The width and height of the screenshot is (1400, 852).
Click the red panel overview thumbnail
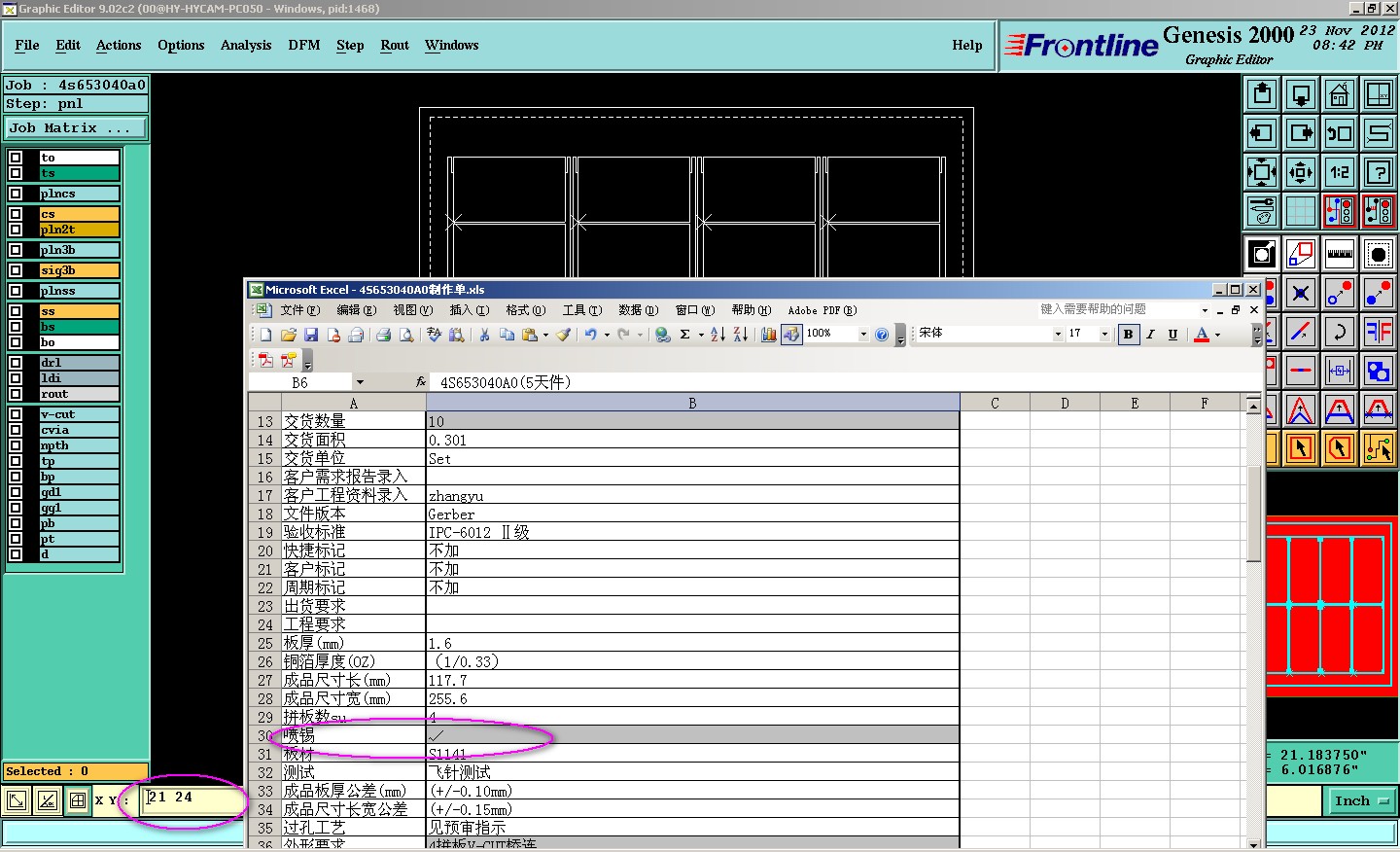1332,608
